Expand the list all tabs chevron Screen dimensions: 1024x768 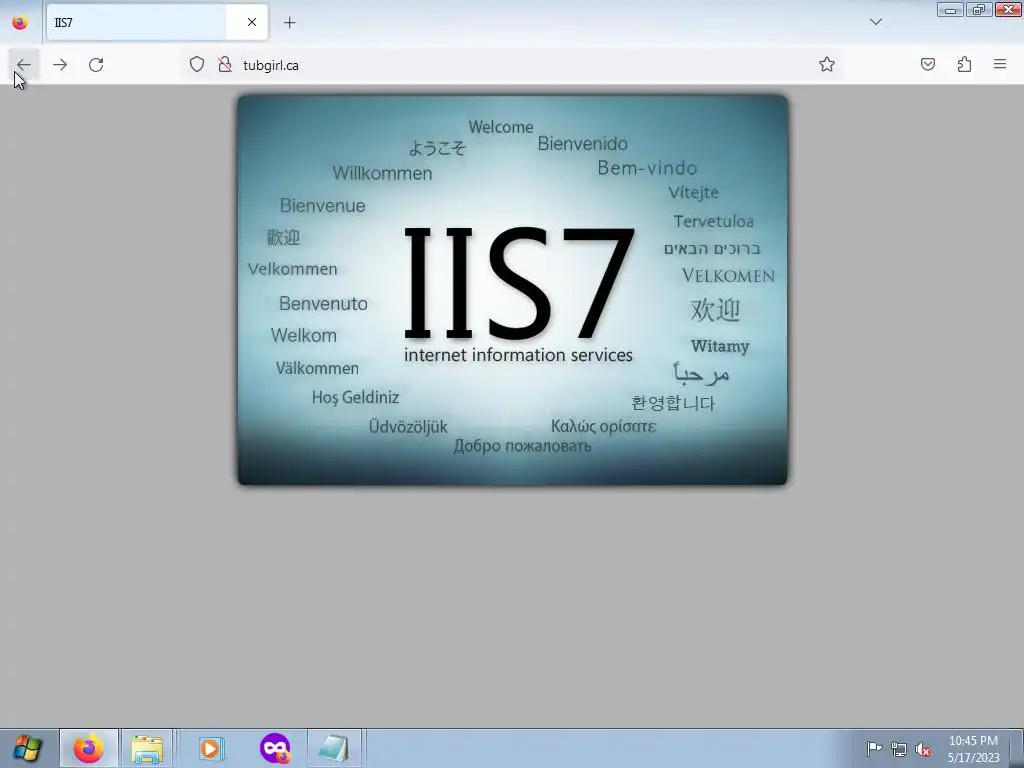(x=876, y=22)
